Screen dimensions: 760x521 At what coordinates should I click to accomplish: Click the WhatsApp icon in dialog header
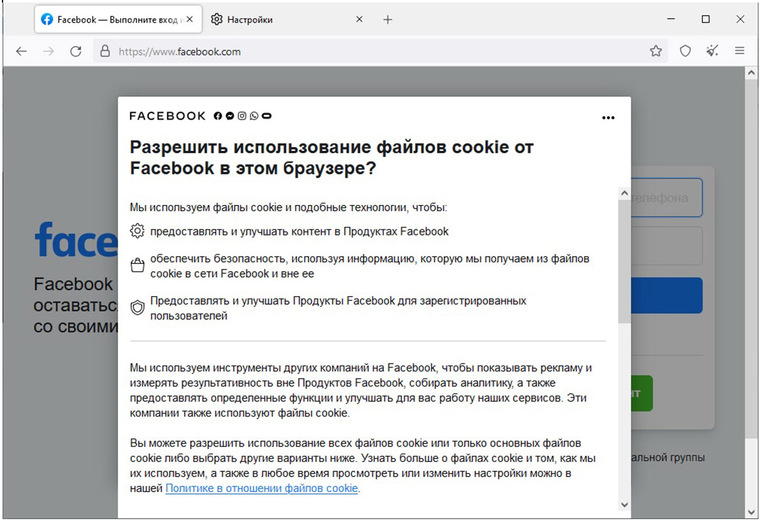(254, 116)
